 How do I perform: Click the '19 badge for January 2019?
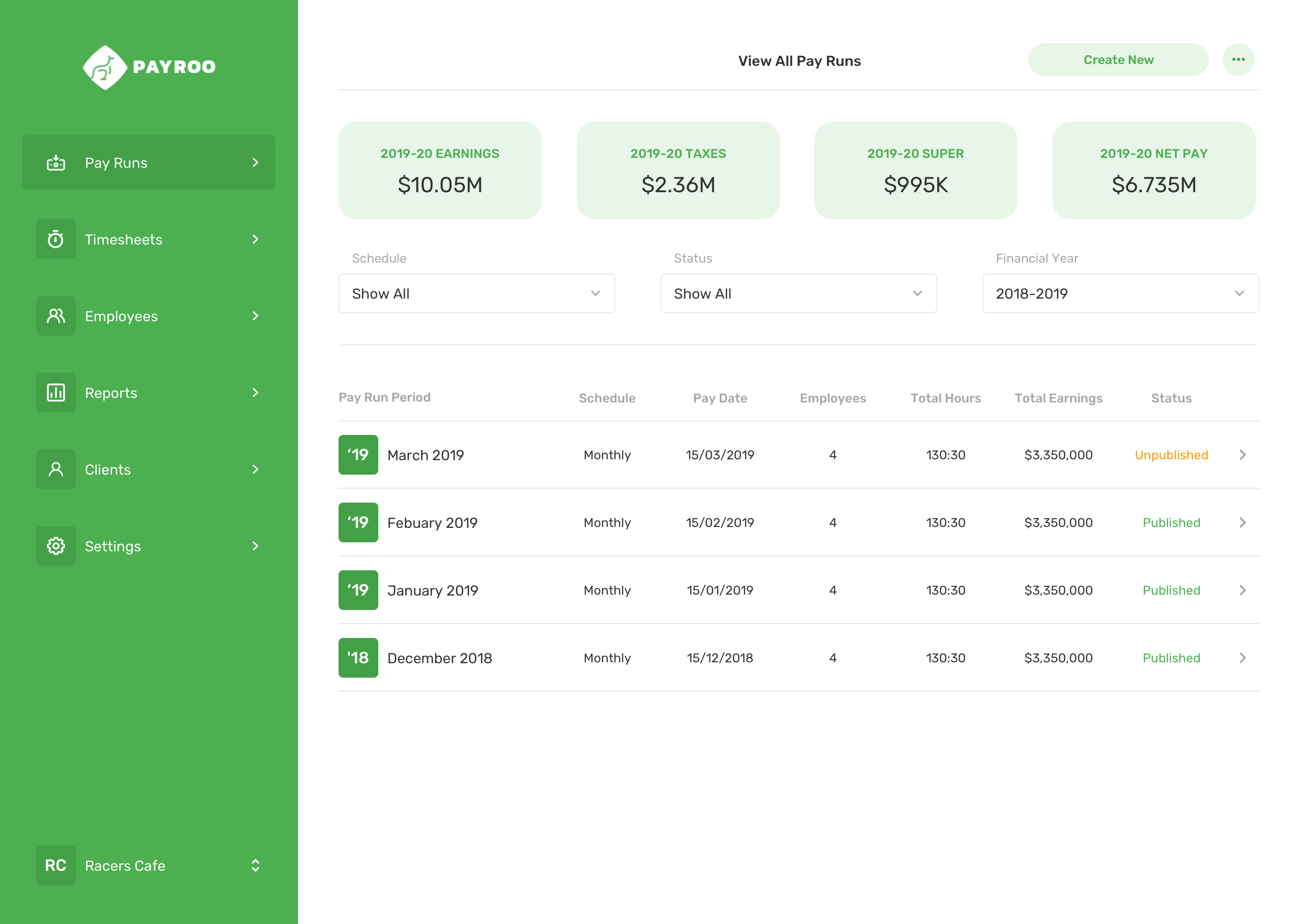358,590
